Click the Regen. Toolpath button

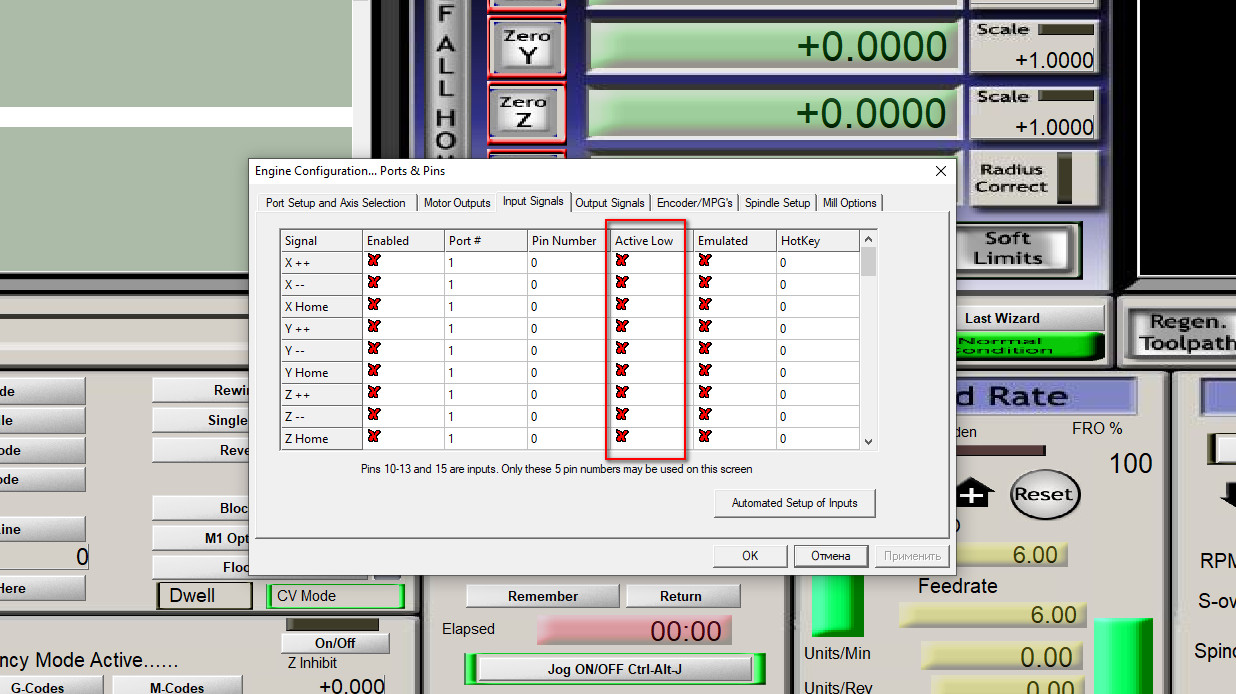pos(1182,333)
